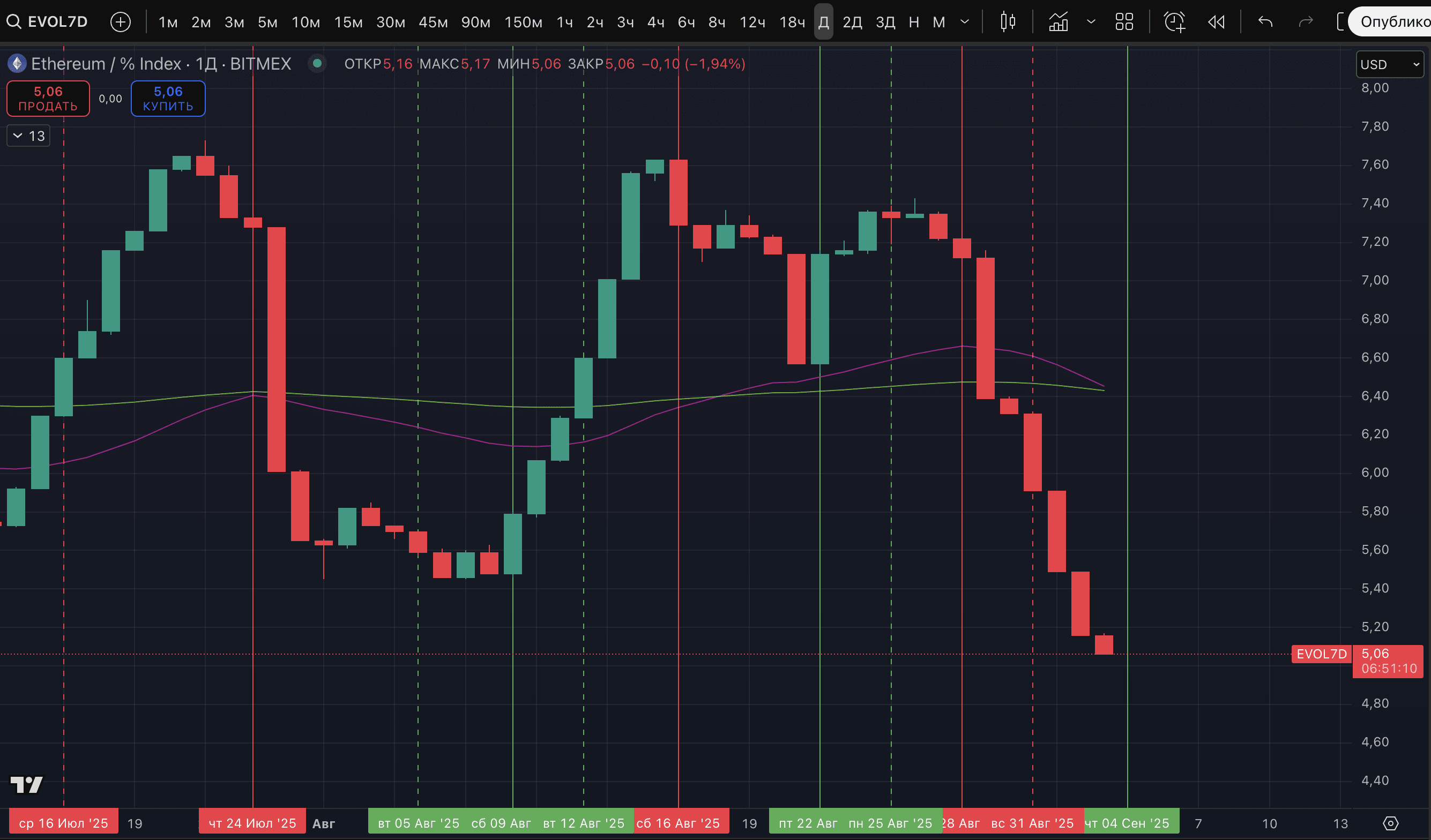Image resolution: width=1431 pixels, height=840 pixels.
Task: Expand the timeframe list chevron
Action: click(x=964, y=22)
